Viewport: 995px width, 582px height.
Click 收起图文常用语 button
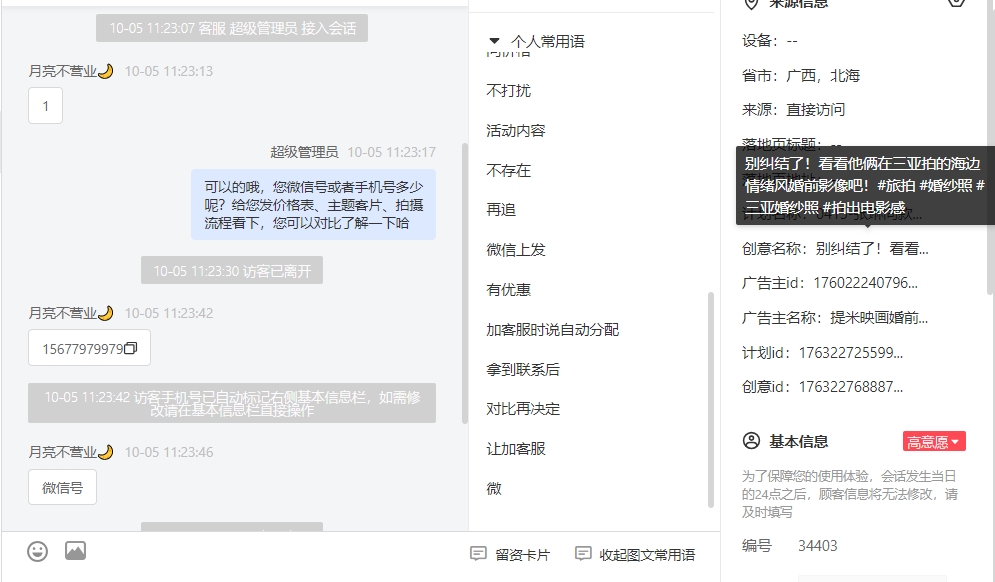pyautogui.click(x=635, y=554)
